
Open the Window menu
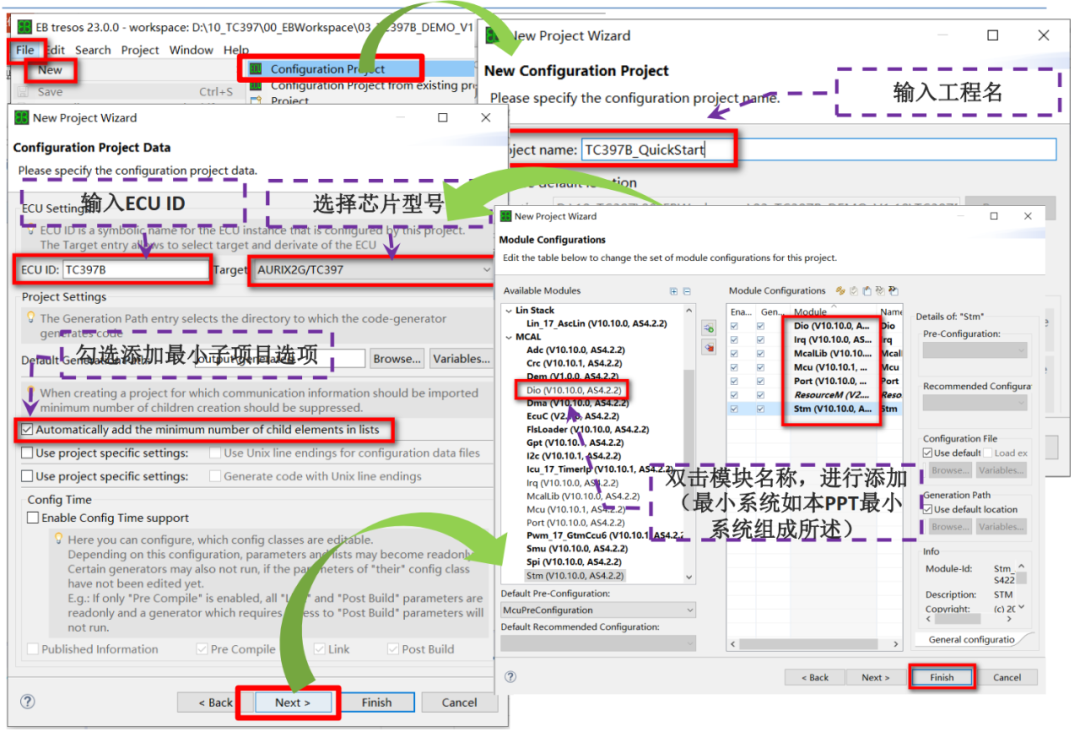191,50
